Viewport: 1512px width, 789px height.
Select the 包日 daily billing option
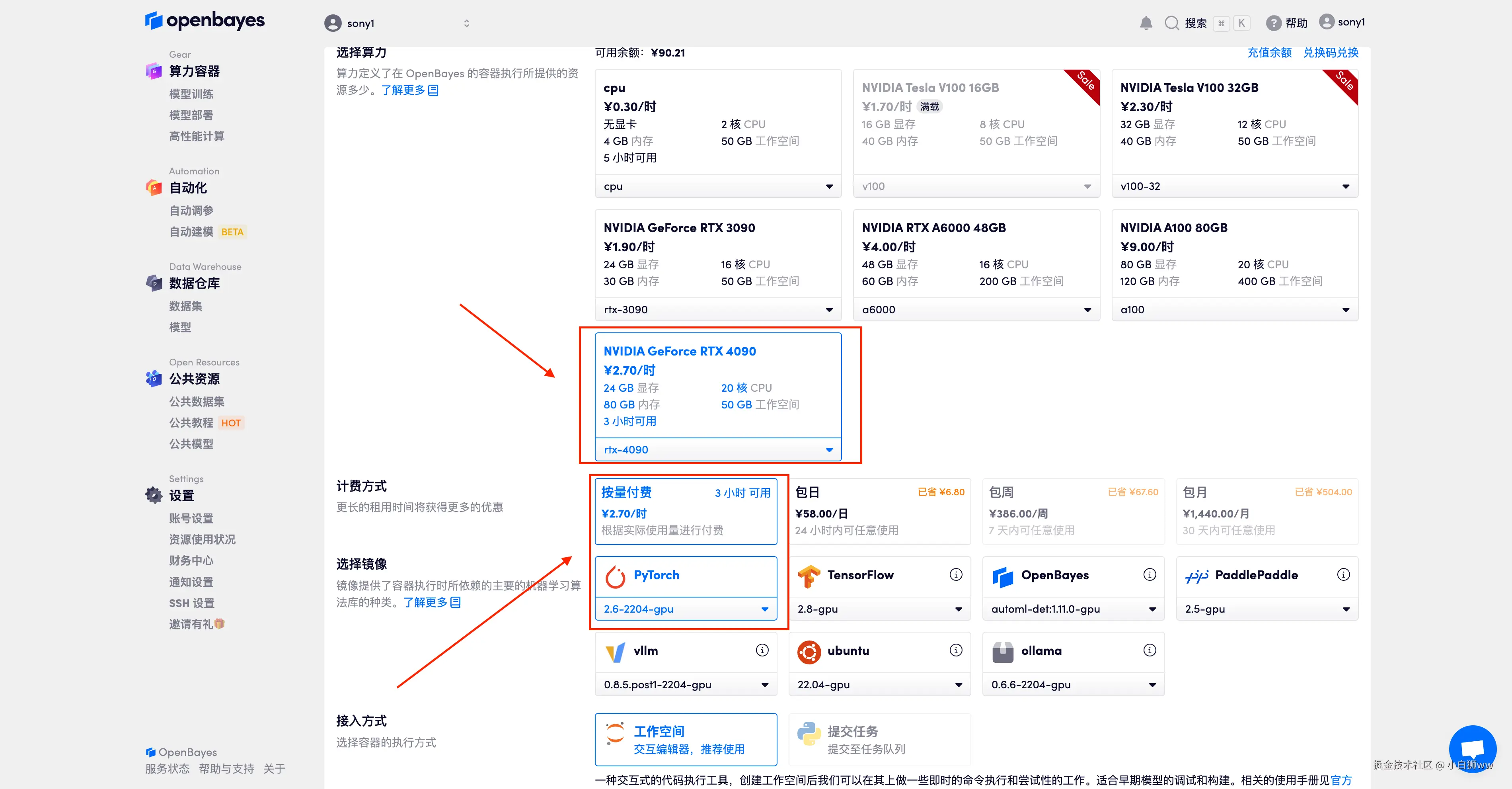879,511
